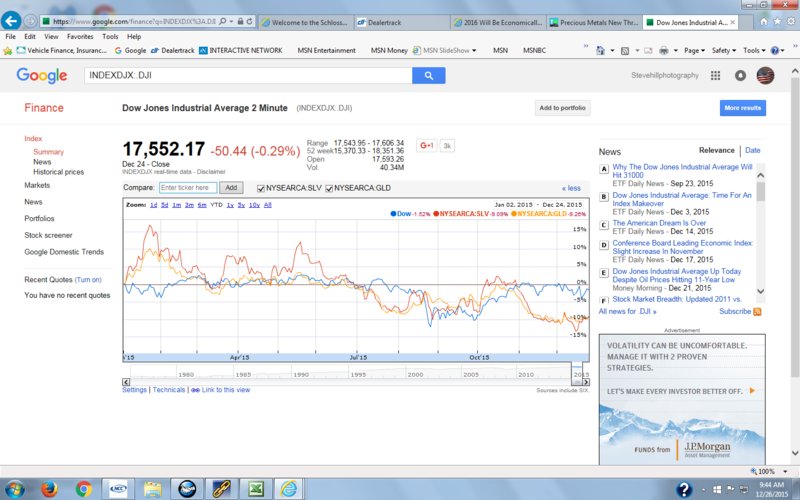Click the IE favorites star at top right

777,21
